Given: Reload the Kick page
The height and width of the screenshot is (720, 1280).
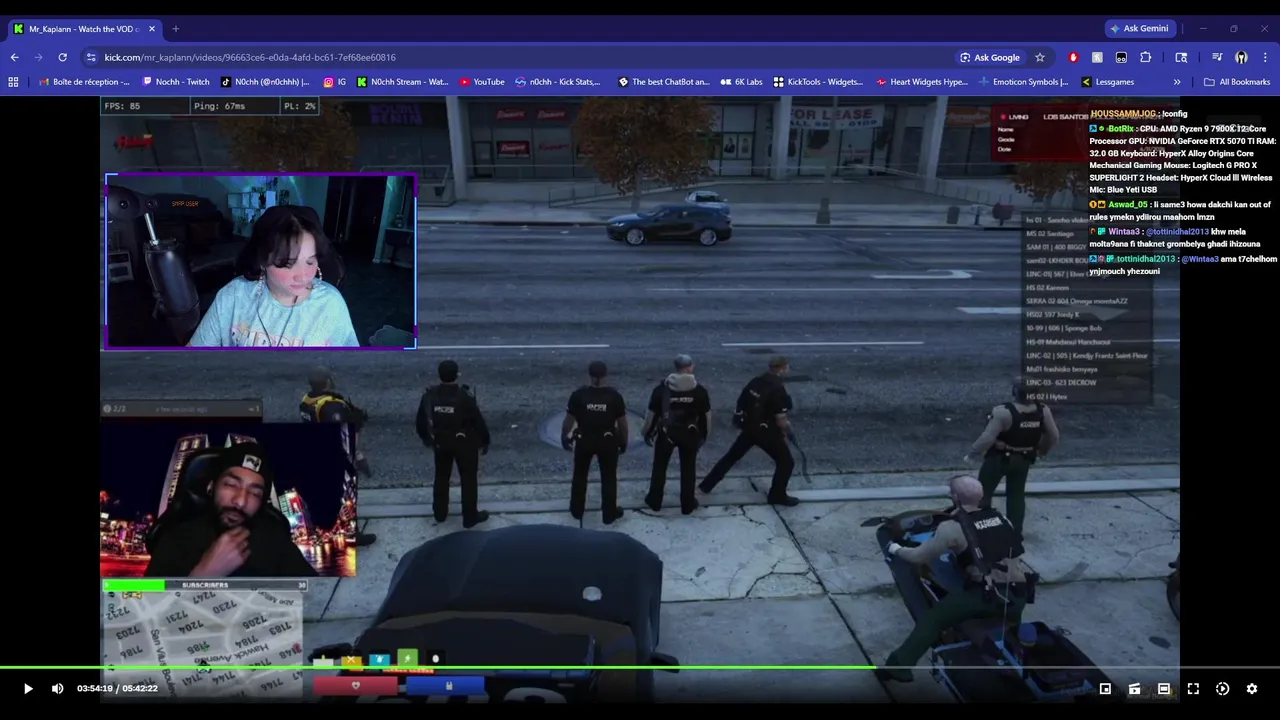Looking at the screenshot, I should pos(63,57).
